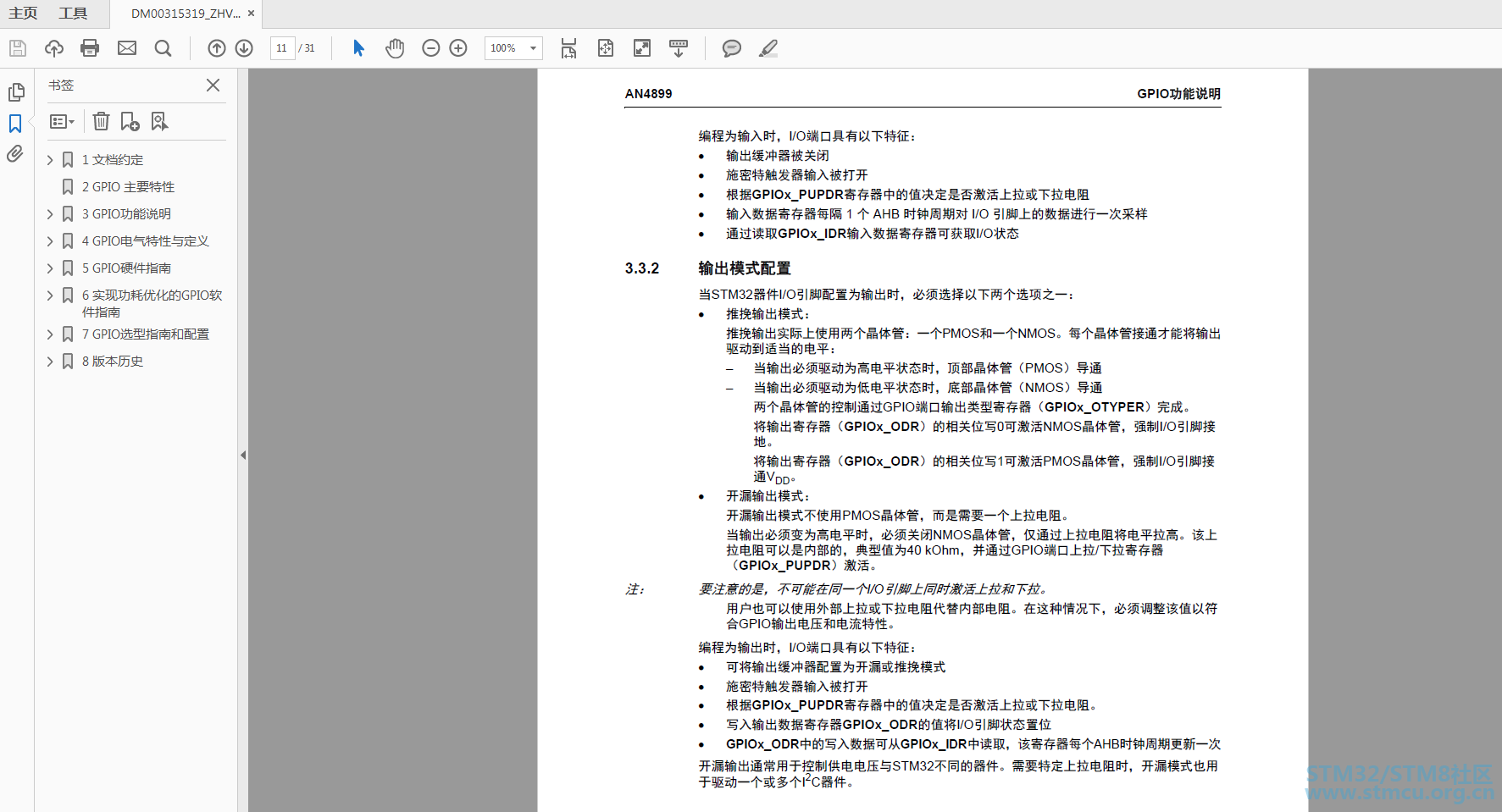The image size is (1502, 812).
Task: Collapse the side panel splitter arrow
Action: (x=243, y=455)
